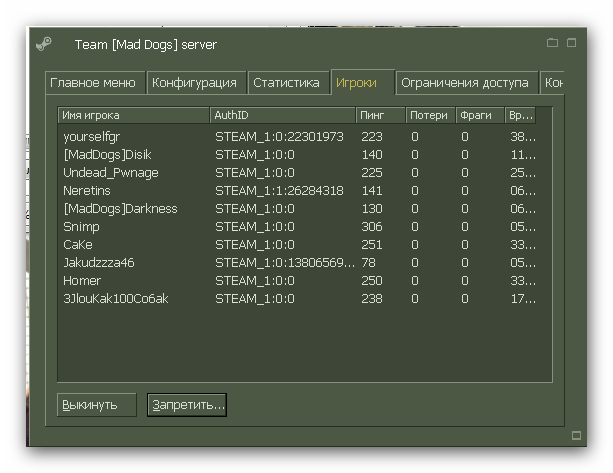Click AuthID STEAM_1:0:22301973

279,136
